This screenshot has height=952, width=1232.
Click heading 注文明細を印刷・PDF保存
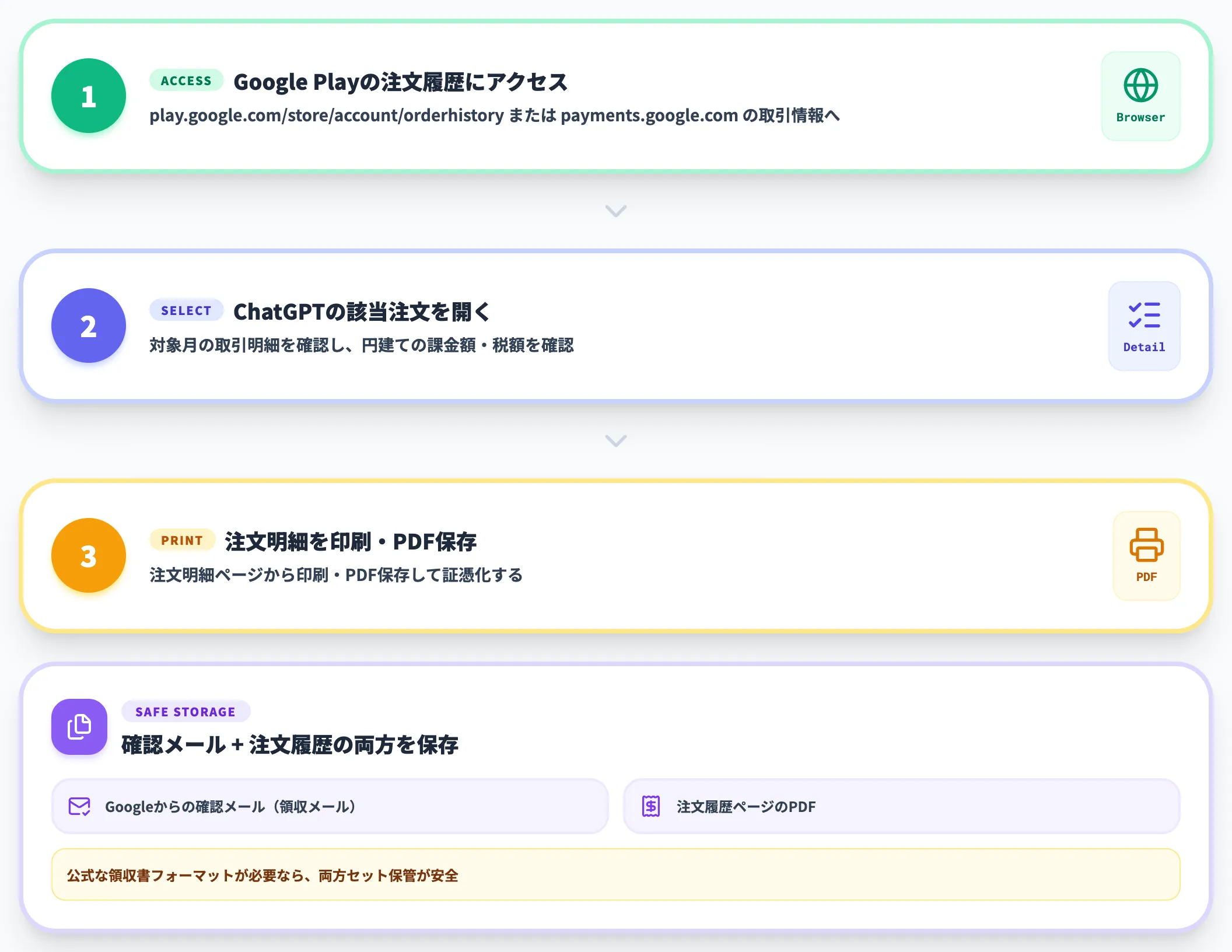tap(351, 542)
